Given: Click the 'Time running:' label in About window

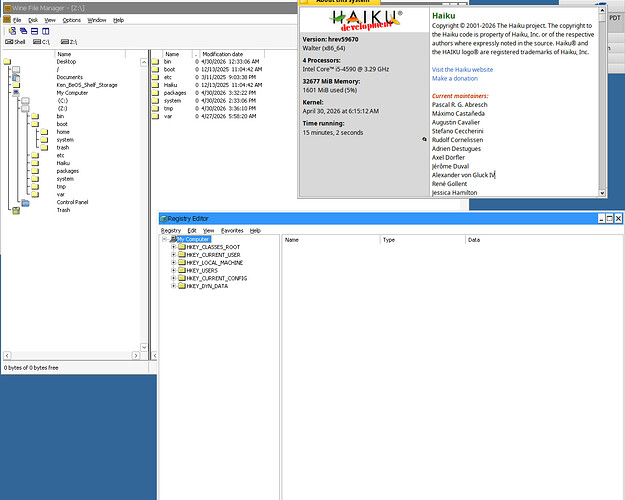Looking at the screenshot, I should click(323, 123).
